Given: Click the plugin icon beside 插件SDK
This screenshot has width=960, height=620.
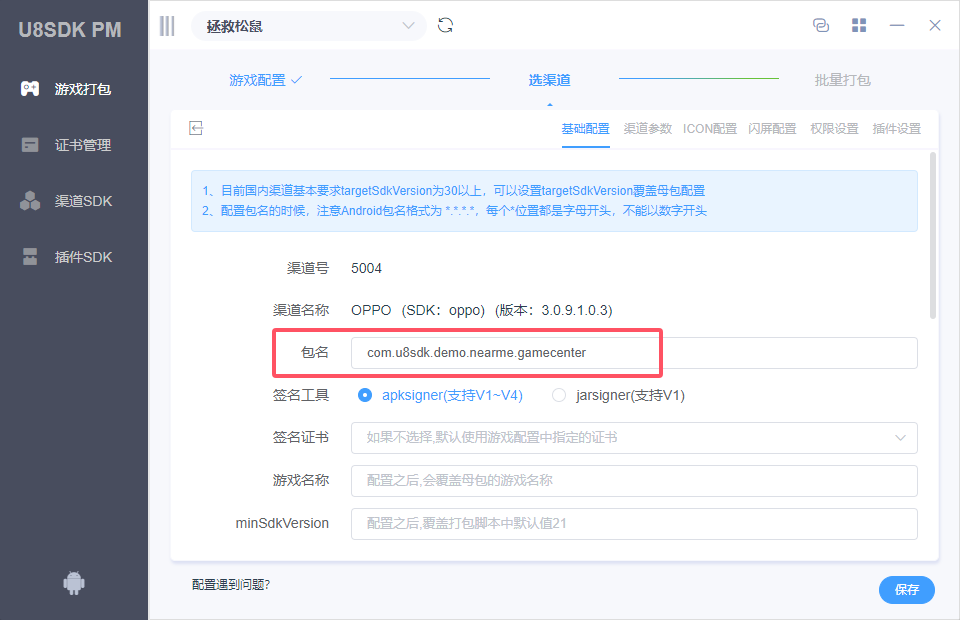Looking at the screenshot, I should point(30,257).
